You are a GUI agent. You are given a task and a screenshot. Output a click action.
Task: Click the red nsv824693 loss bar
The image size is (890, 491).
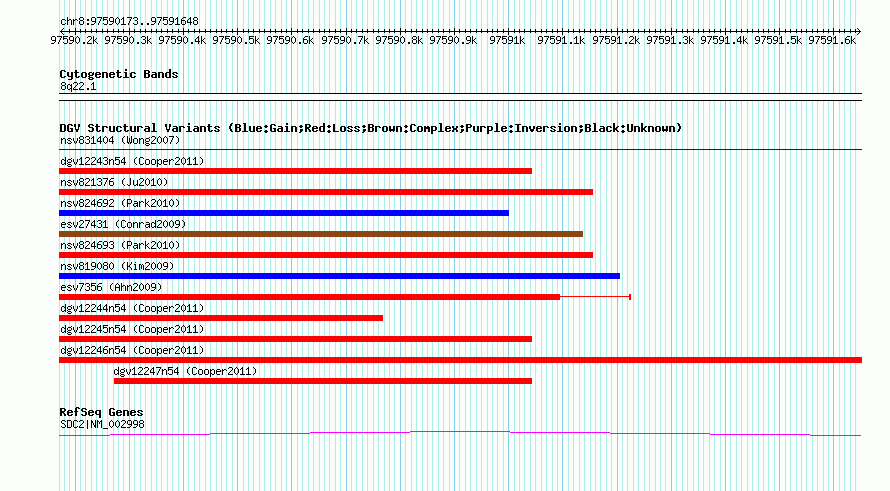pyautogui.click(x=326, y=255)
